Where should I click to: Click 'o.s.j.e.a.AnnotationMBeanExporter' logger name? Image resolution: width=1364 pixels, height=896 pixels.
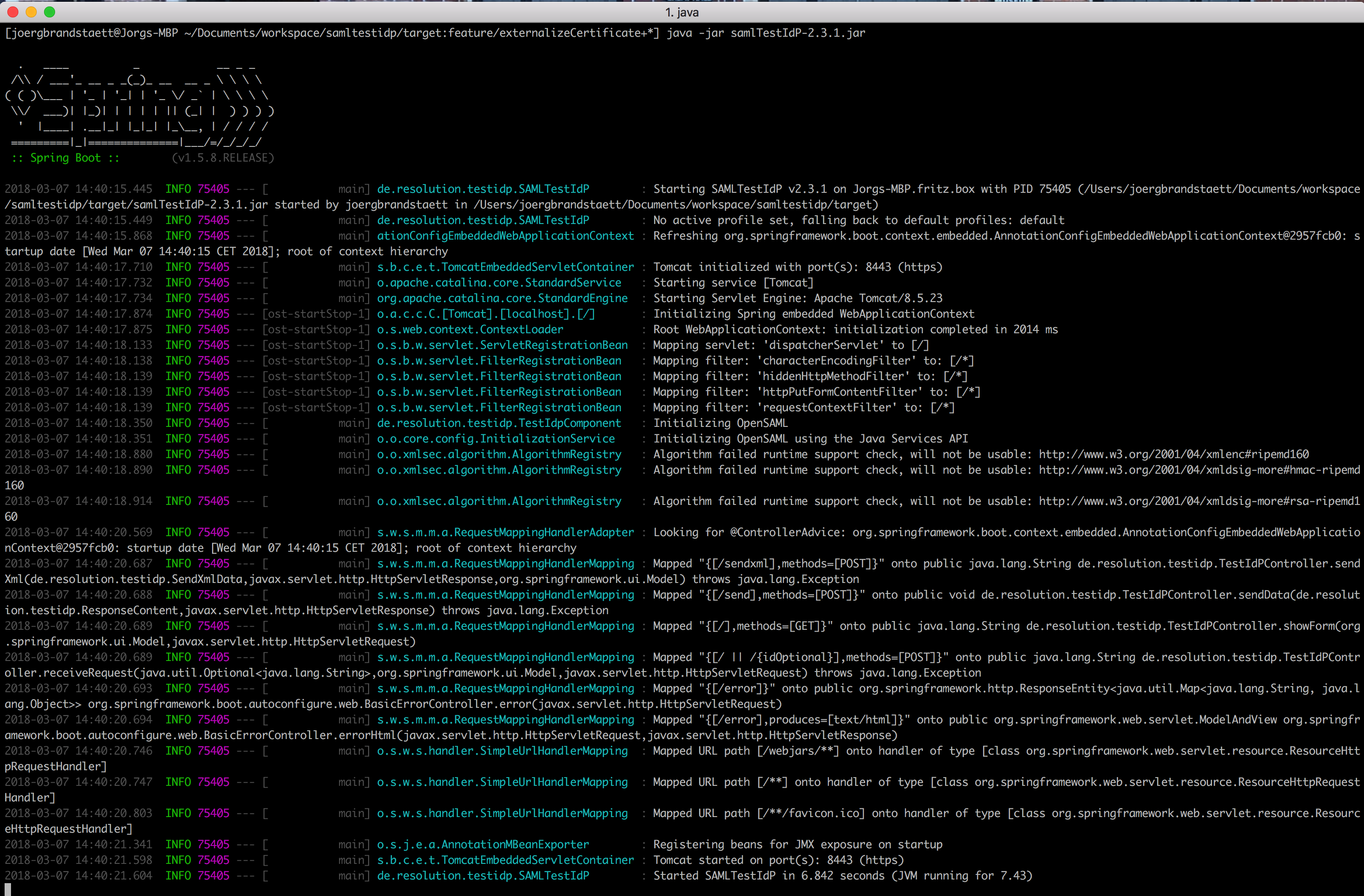coord(482,845)
